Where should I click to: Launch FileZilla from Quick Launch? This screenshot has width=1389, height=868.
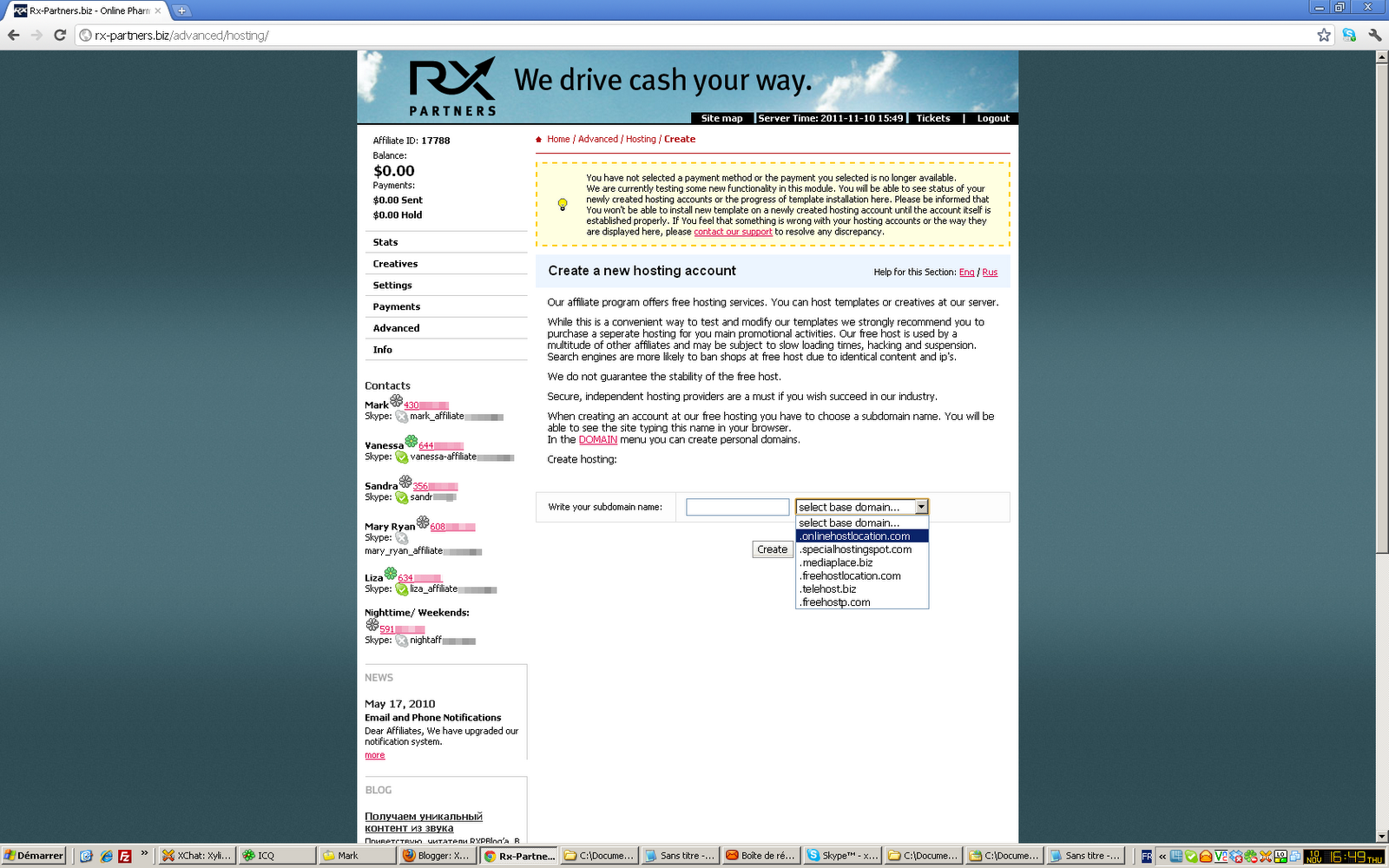[x=125, y=856]
